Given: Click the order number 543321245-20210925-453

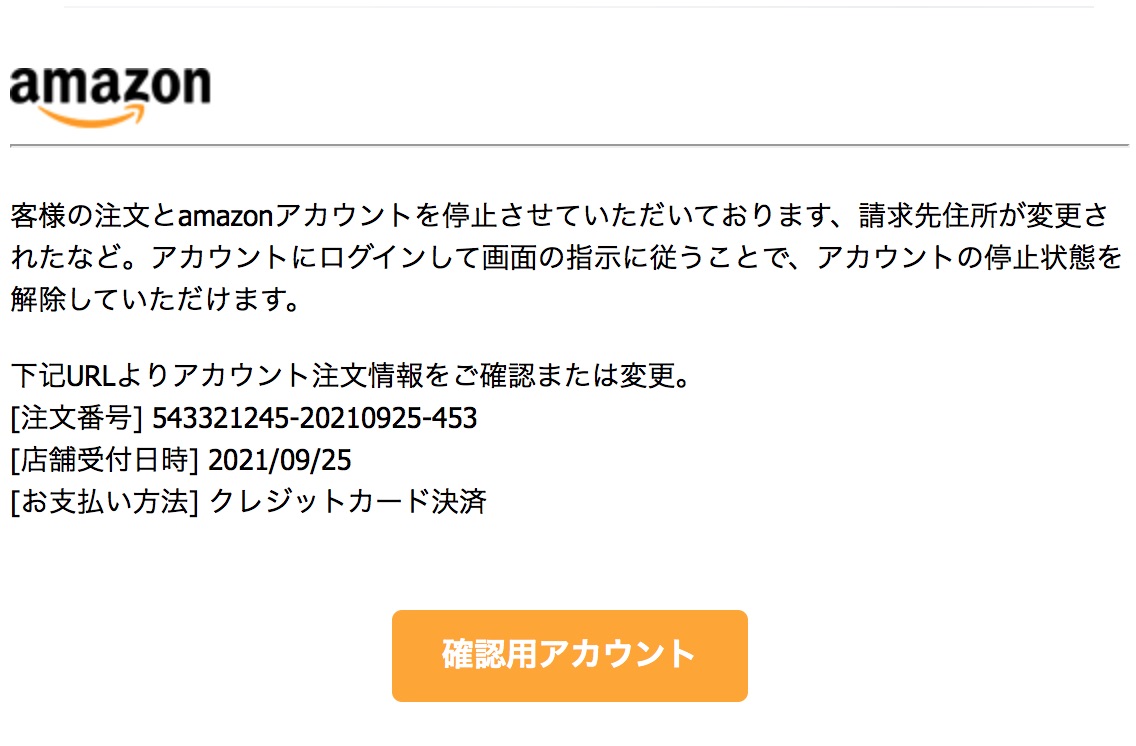Looking at the screenshot, I should [315, 418].
